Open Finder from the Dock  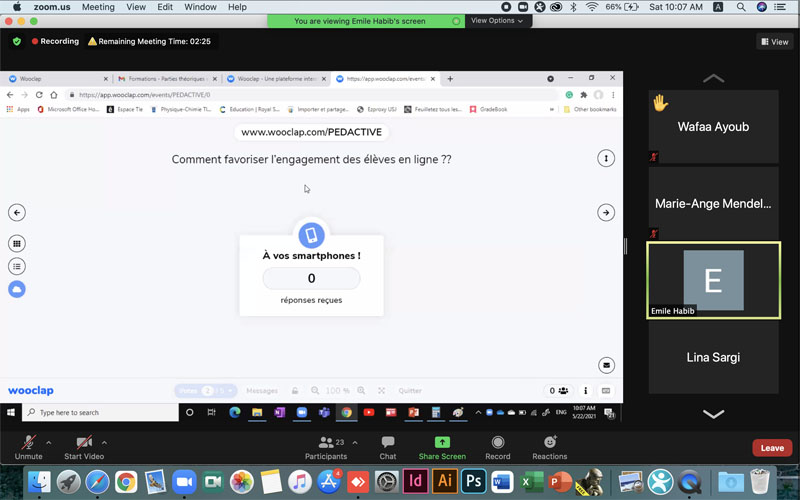tap(39, 481)
